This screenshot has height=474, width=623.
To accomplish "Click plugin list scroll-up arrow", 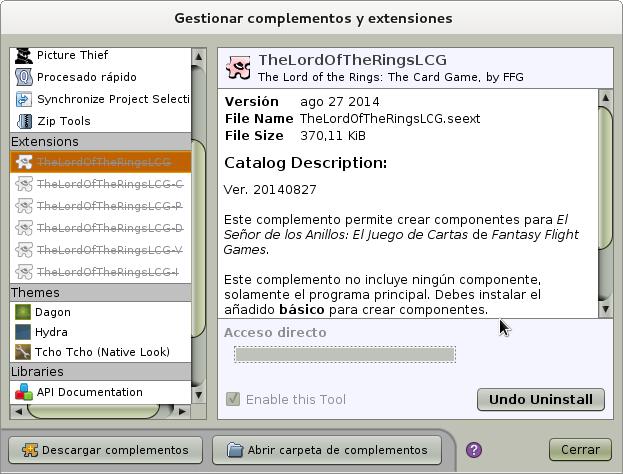I will (198, 57).
